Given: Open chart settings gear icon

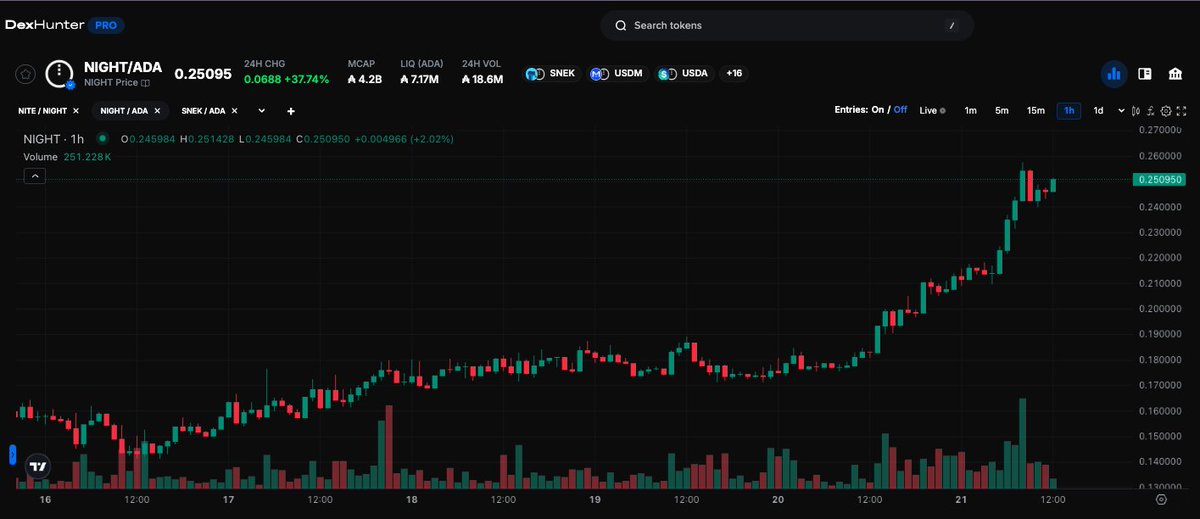Looking at the screenshot, I should tap(1166, 111).
